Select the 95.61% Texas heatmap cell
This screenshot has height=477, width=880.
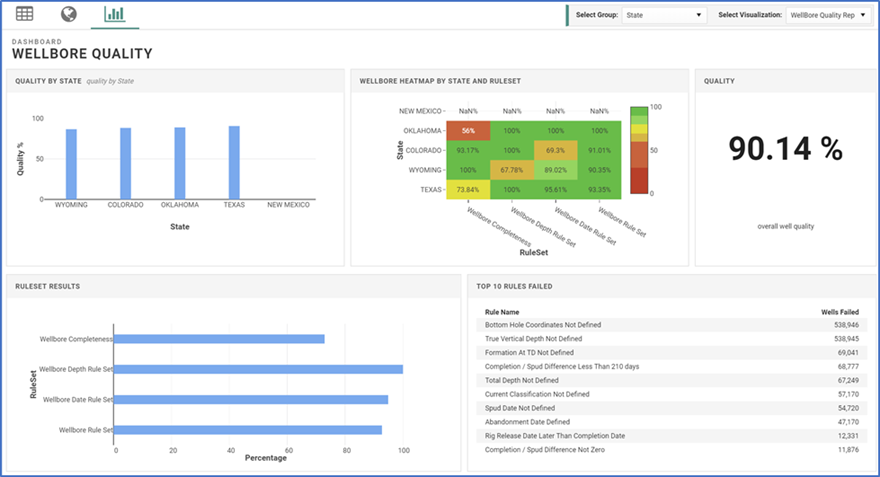(x=556, y=190)
